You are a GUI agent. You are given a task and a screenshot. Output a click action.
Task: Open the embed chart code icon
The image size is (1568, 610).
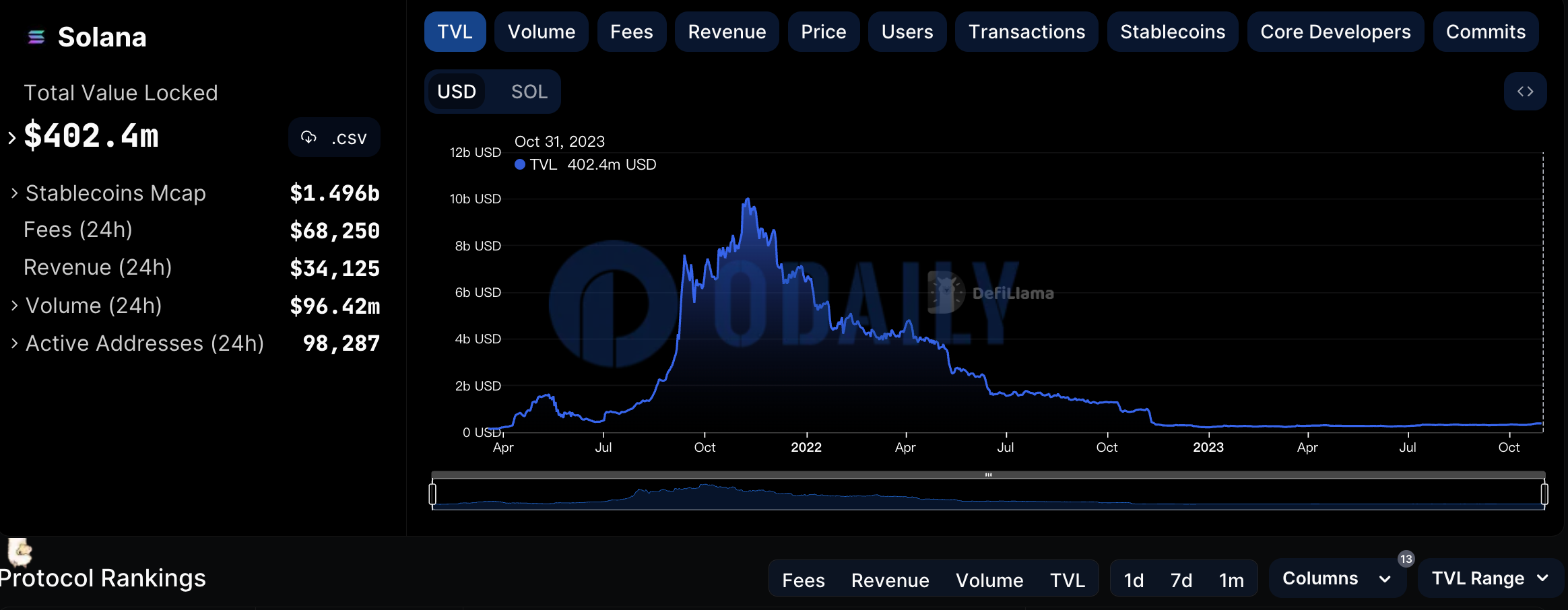point(1525,92)
